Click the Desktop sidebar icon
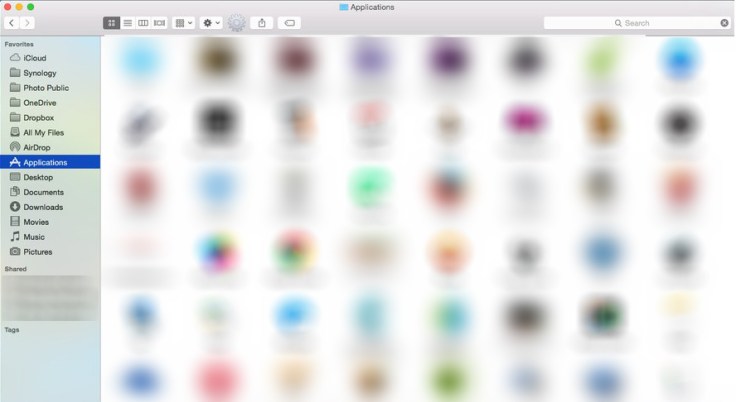This screenshot has height=402, width=736. click(x=15, y=177)
